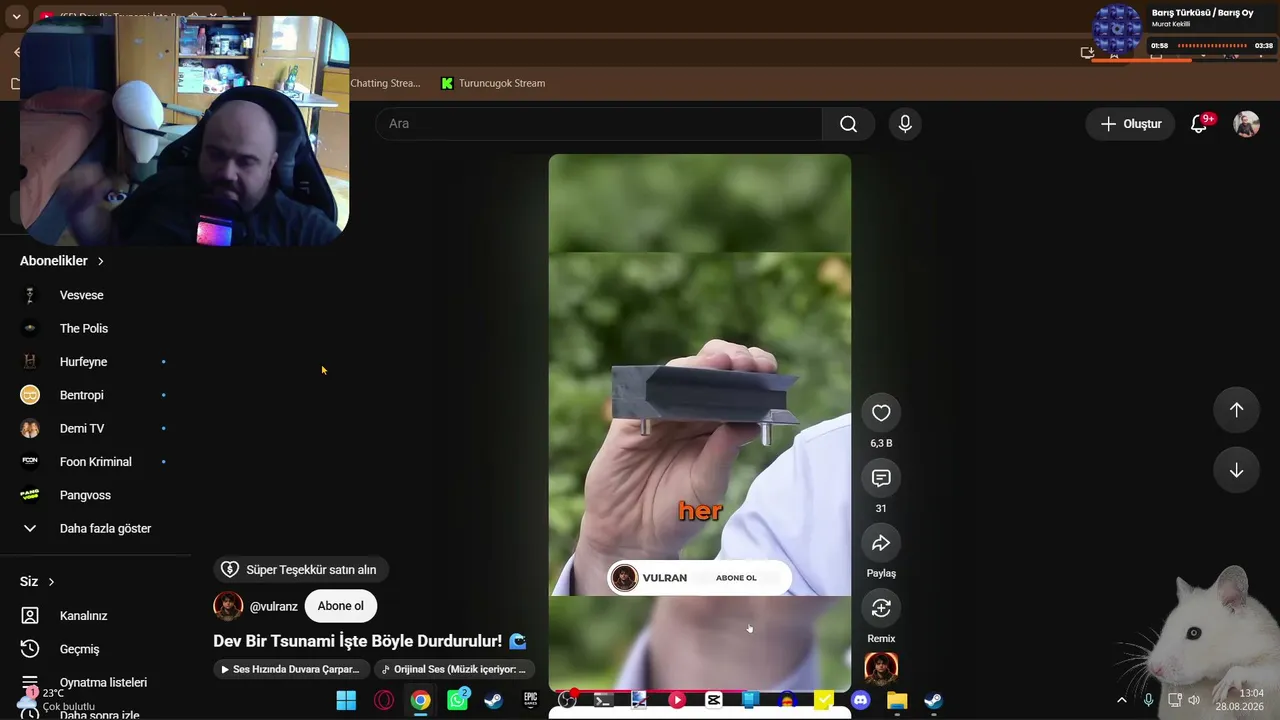
Task: Open the network icon in system tray
Action: click(1174, 700)
